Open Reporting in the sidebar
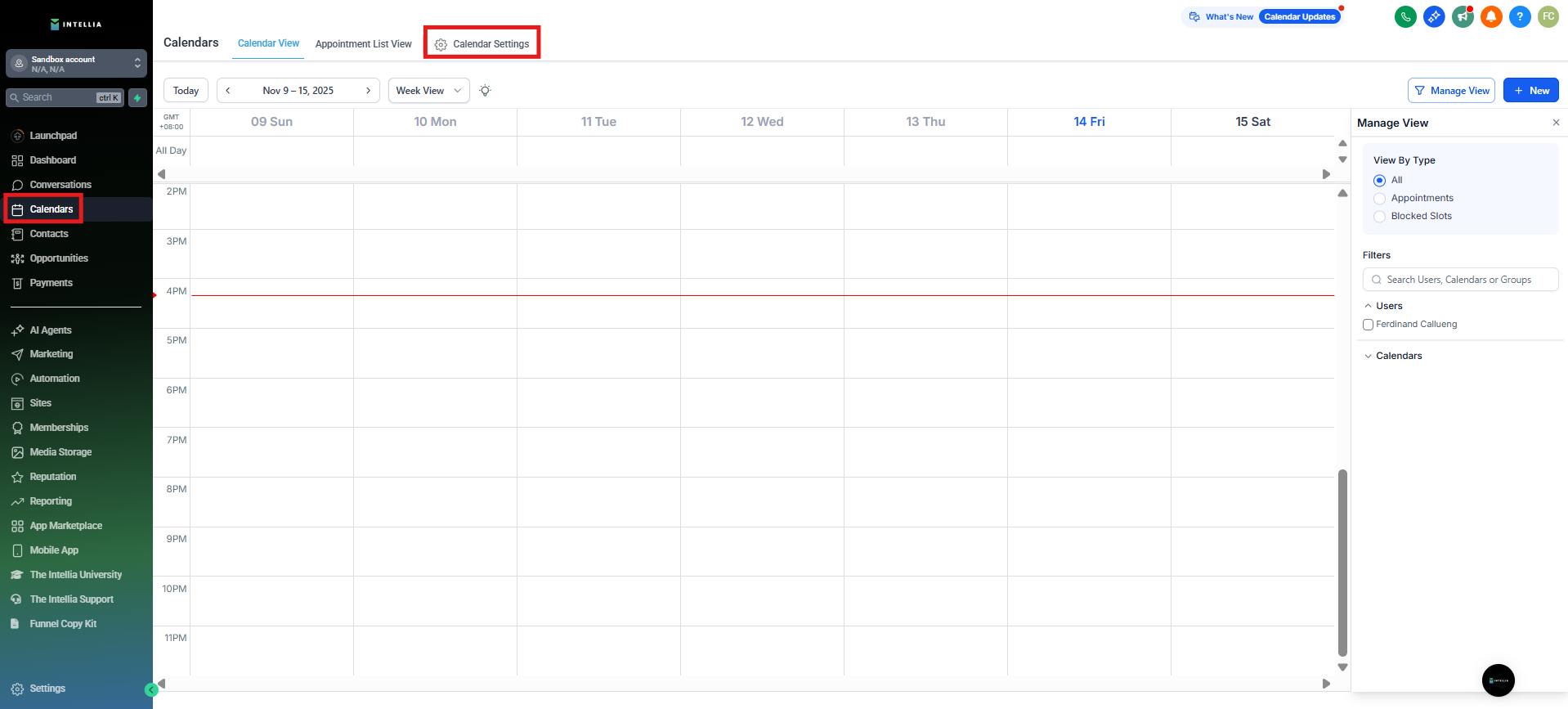 click(x=51, y=501)
